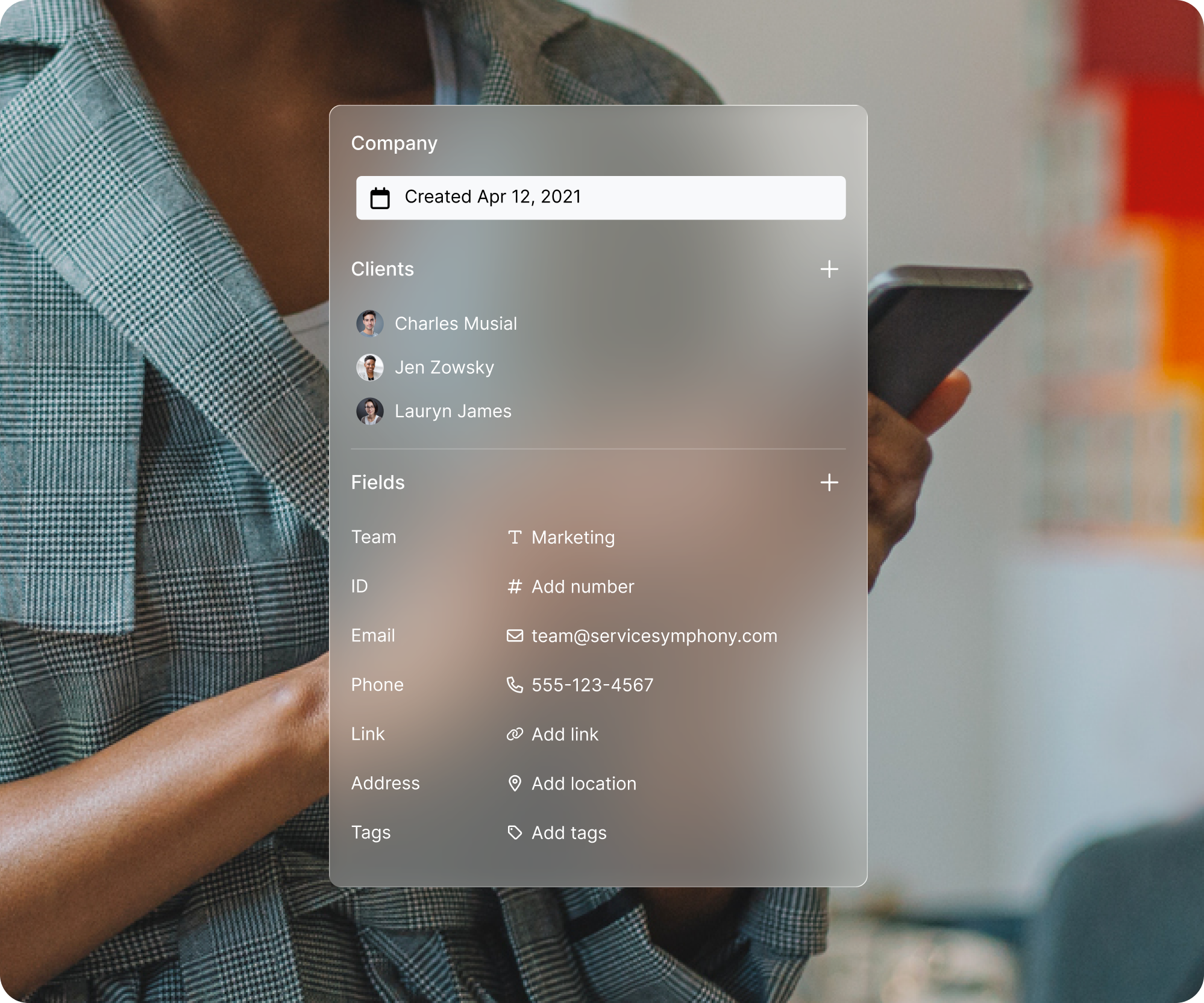Add a new client with plus icon
Screen dimensions: 1204x1003
coord(829,269)
